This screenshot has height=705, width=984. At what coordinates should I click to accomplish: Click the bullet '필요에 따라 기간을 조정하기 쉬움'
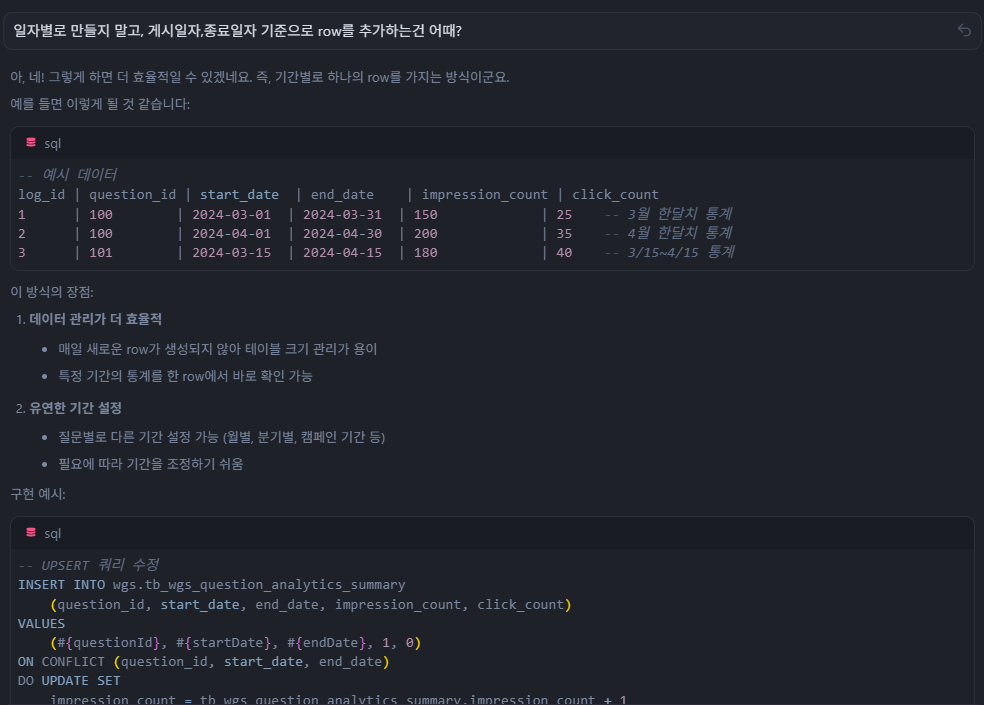click(x=150, y=464)
